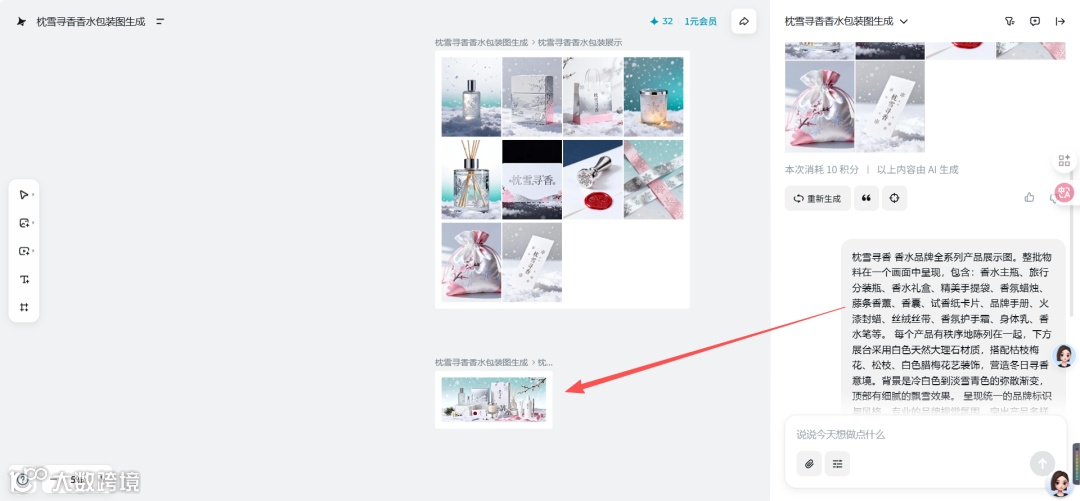Select the silver gift box thumbnail
Image resolution: width=1080 pixels, height=501 pixels.
pos(532,96)
